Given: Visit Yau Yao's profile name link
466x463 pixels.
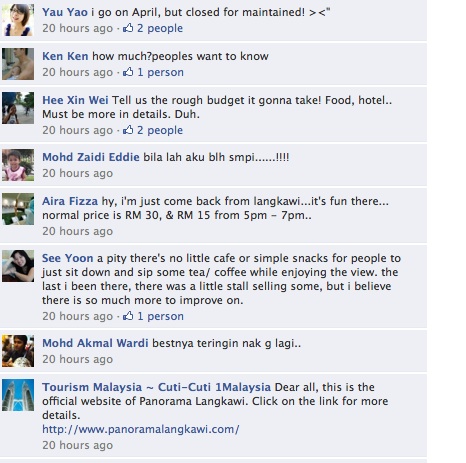Looking at the screenshot, I should [65, 12].
